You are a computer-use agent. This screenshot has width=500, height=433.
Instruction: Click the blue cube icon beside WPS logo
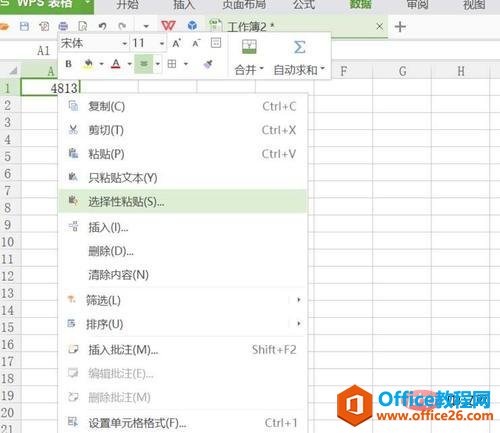point(192,25)
